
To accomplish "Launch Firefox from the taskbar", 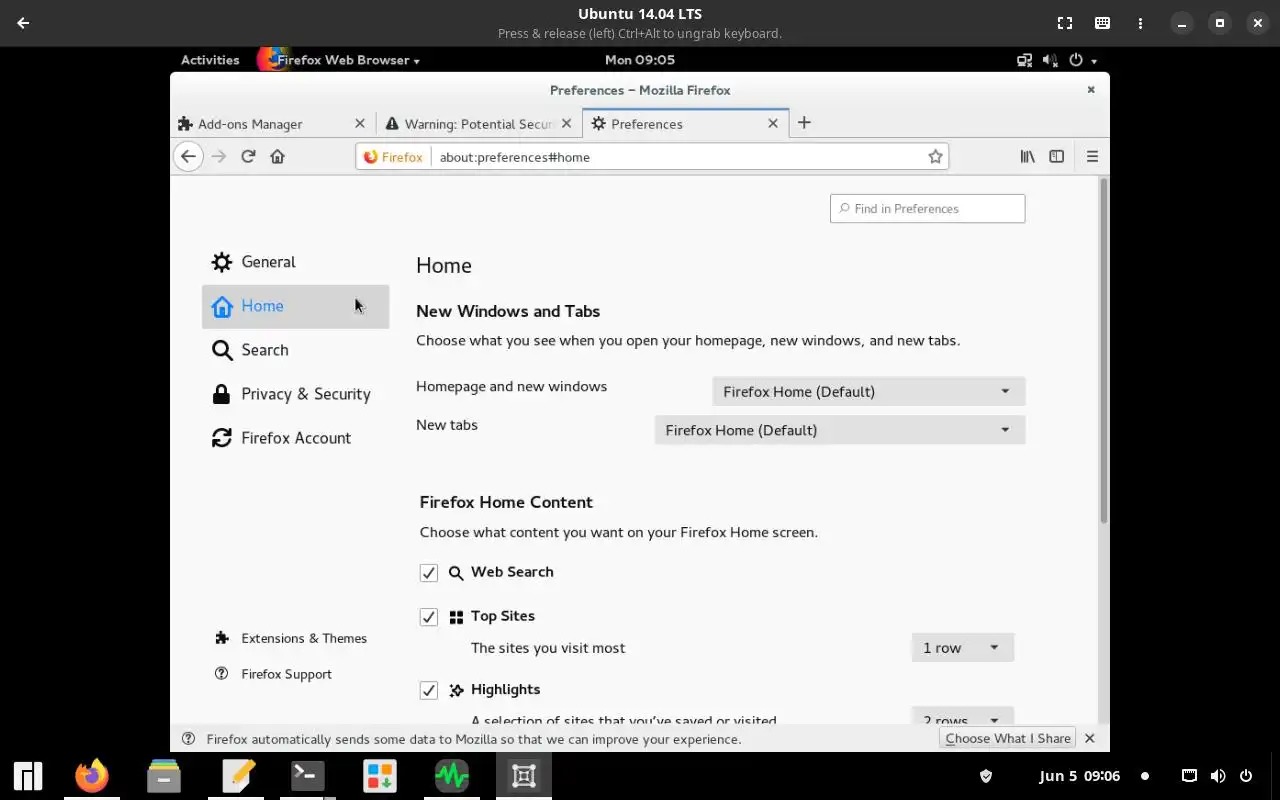I will click(x=92, y=776).
